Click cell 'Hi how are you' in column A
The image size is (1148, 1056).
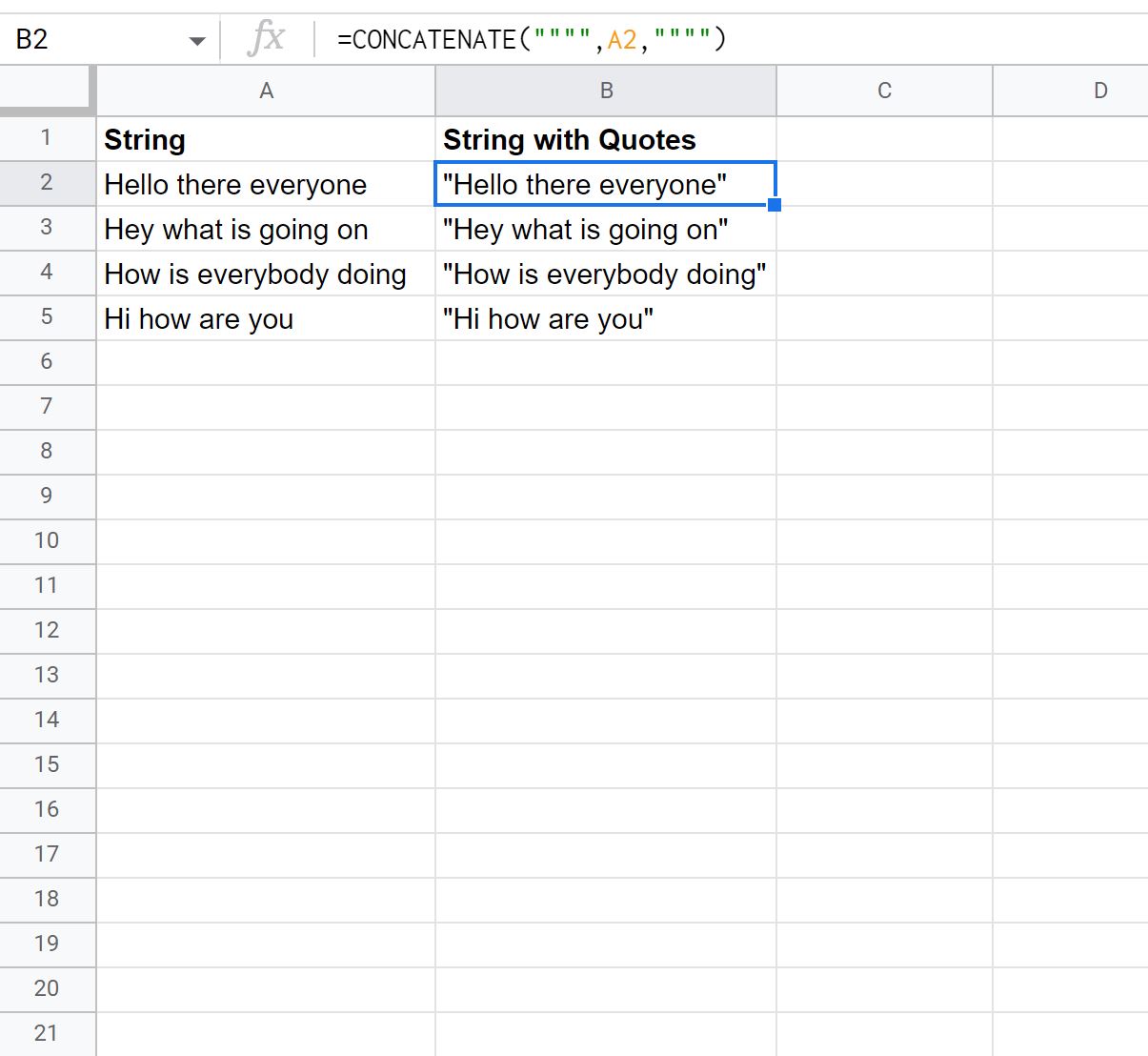266,318
